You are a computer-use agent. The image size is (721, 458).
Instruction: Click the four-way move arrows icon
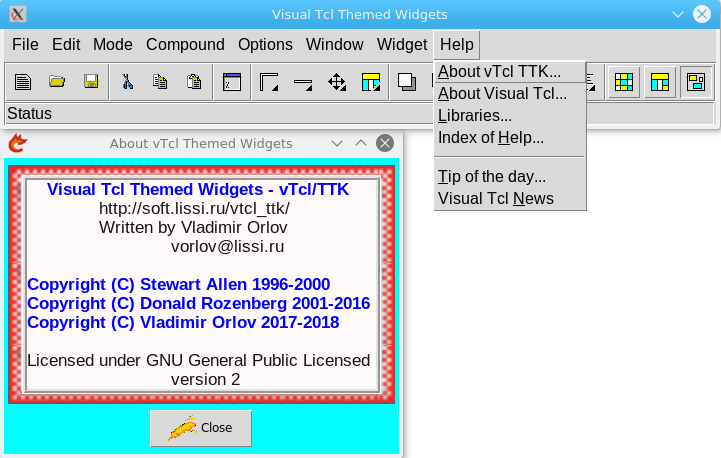(337, 82)
